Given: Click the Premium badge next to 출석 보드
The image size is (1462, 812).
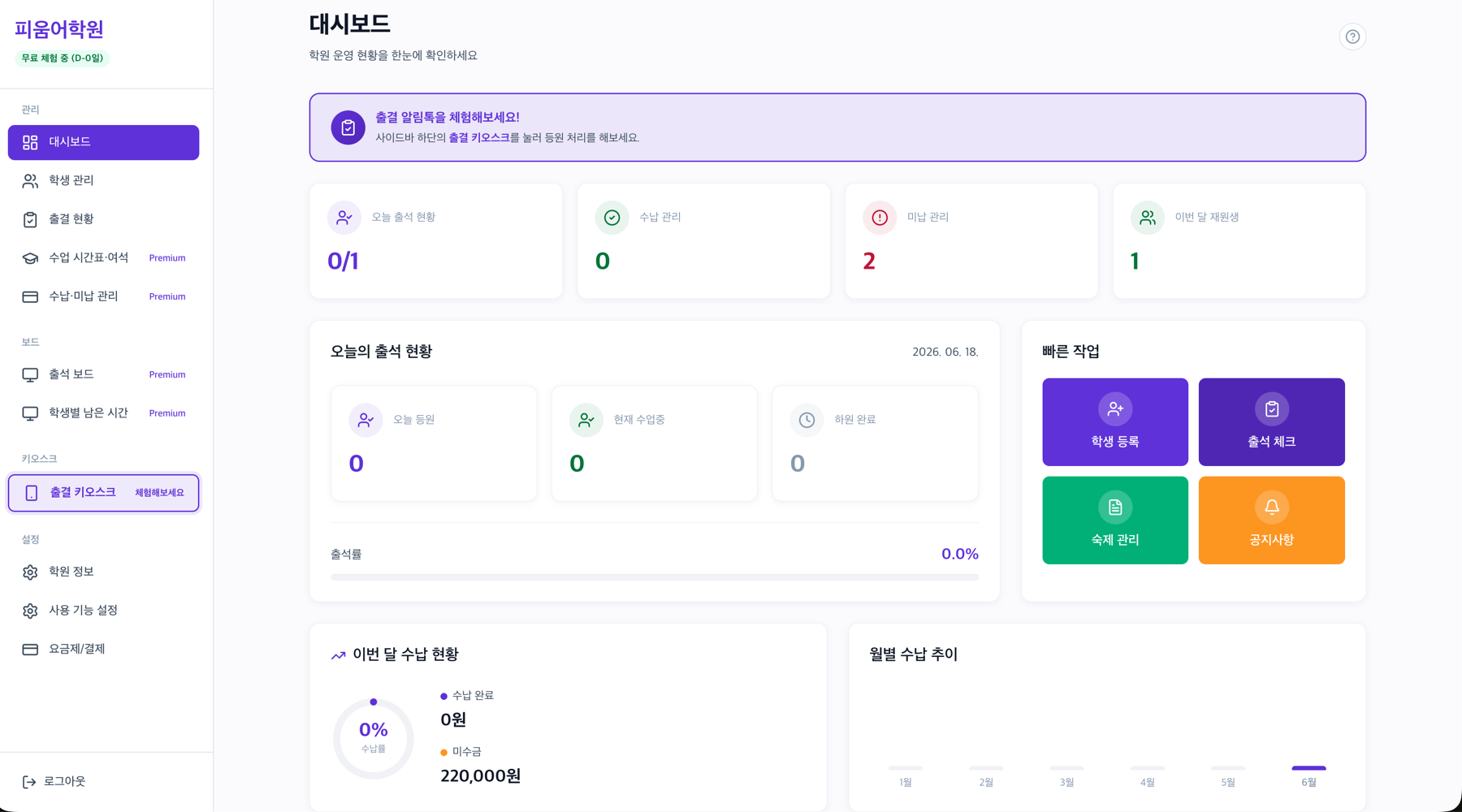Looking at the screenshot, I should click(167, 375).
